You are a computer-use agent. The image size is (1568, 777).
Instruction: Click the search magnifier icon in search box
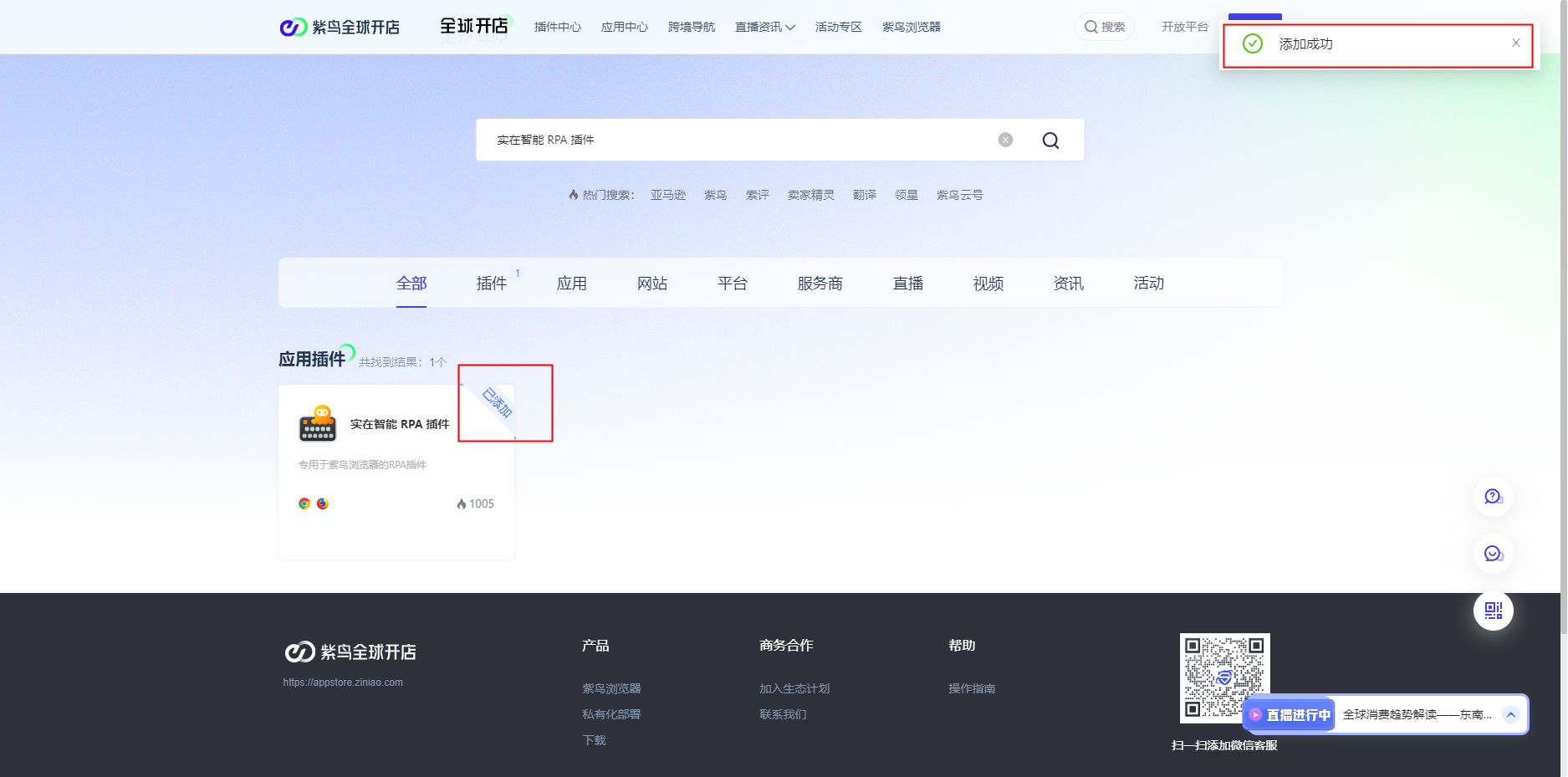pyautogui.click(x=1050, y=141)
